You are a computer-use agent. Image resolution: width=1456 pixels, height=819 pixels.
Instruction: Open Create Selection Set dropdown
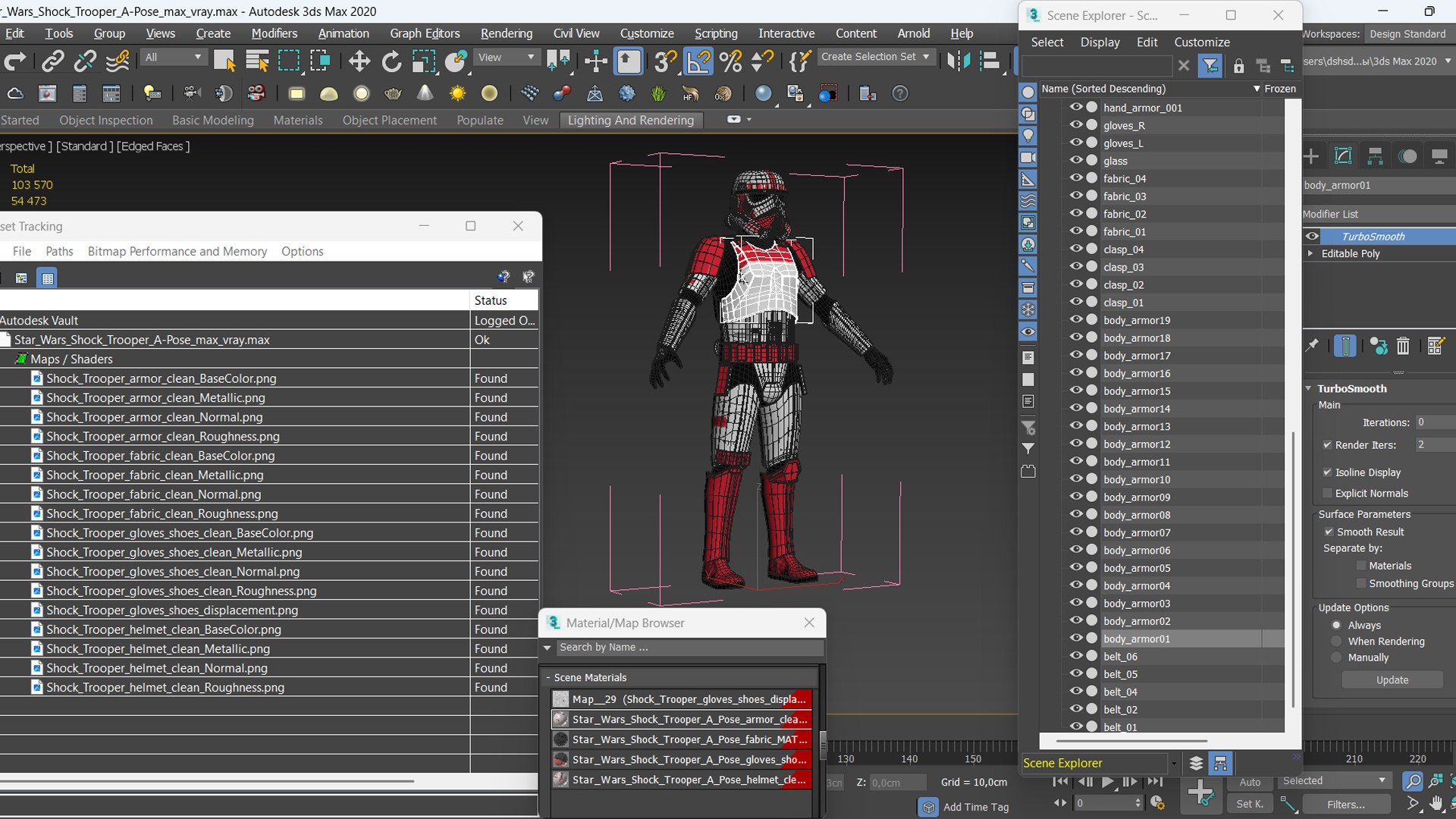coord(875,57)
